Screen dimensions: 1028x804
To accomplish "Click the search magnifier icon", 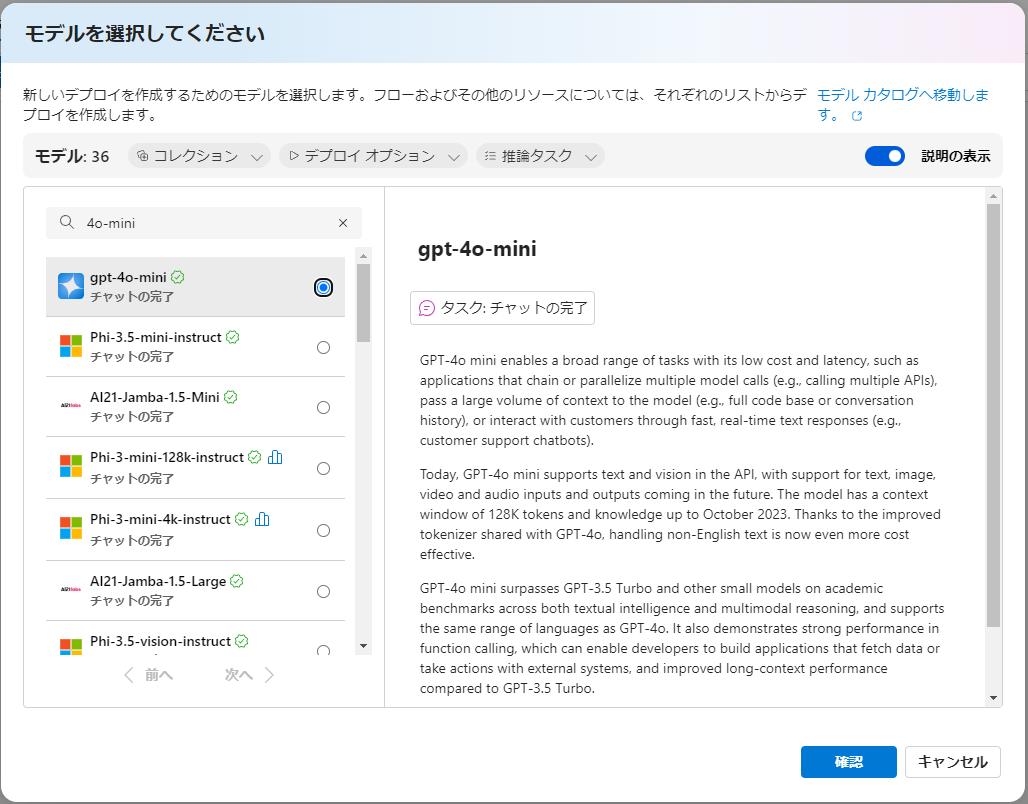I will (67, 222).
